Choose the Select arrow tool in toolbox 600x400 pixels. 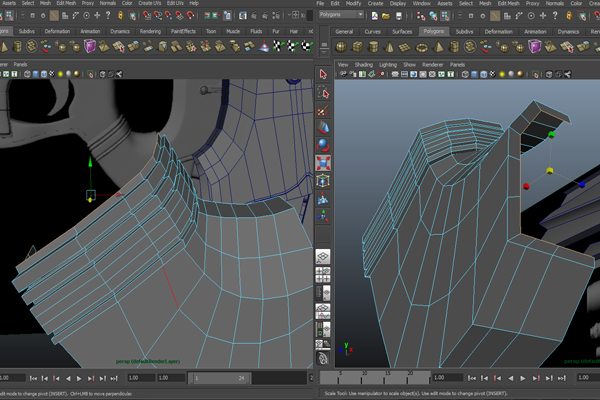pyautogui.click(x=323, y=74)
